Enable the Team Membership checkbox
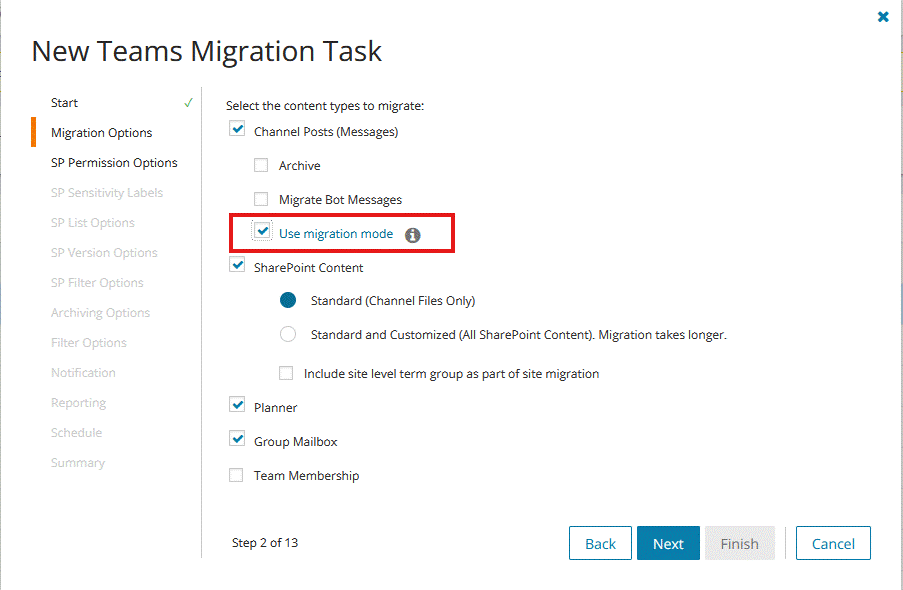 click(236, 475)
